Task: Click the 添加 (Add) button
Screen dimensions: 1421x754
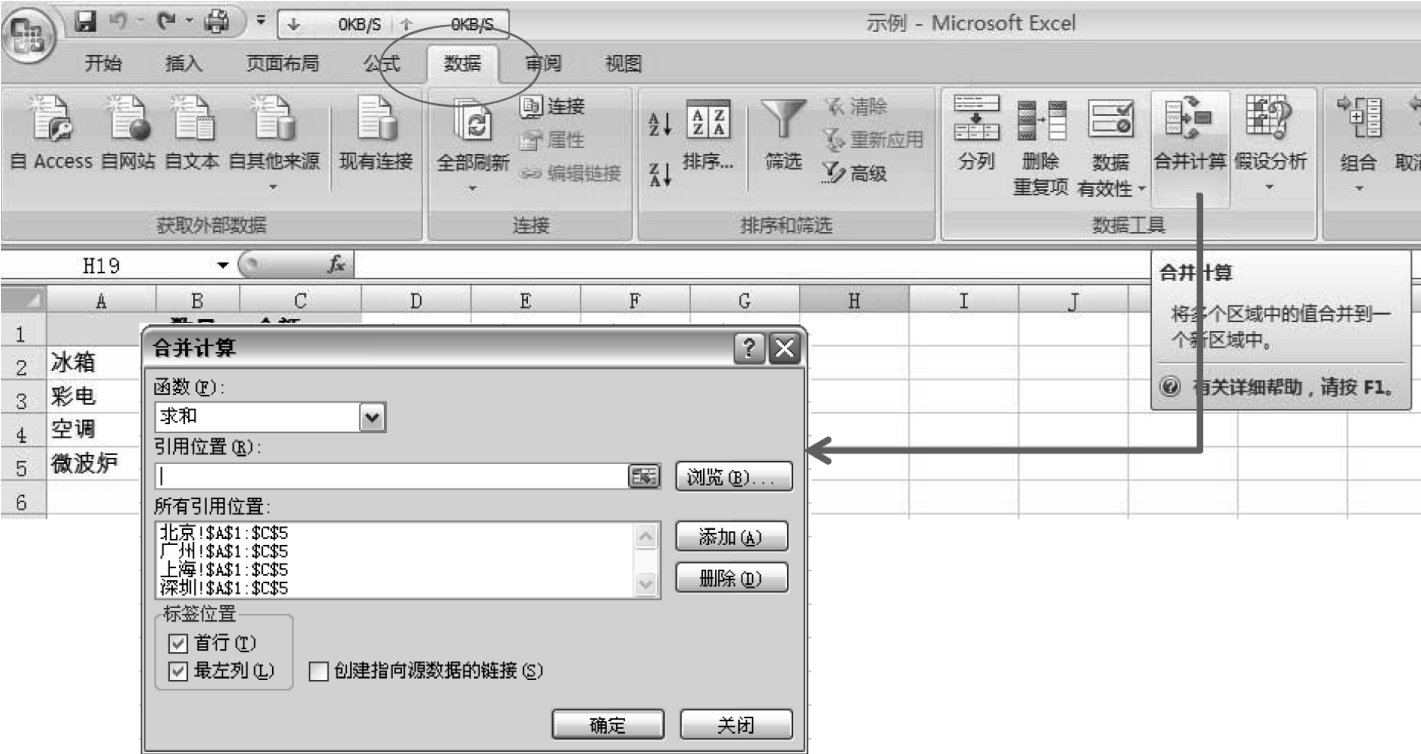Action: 733,537
